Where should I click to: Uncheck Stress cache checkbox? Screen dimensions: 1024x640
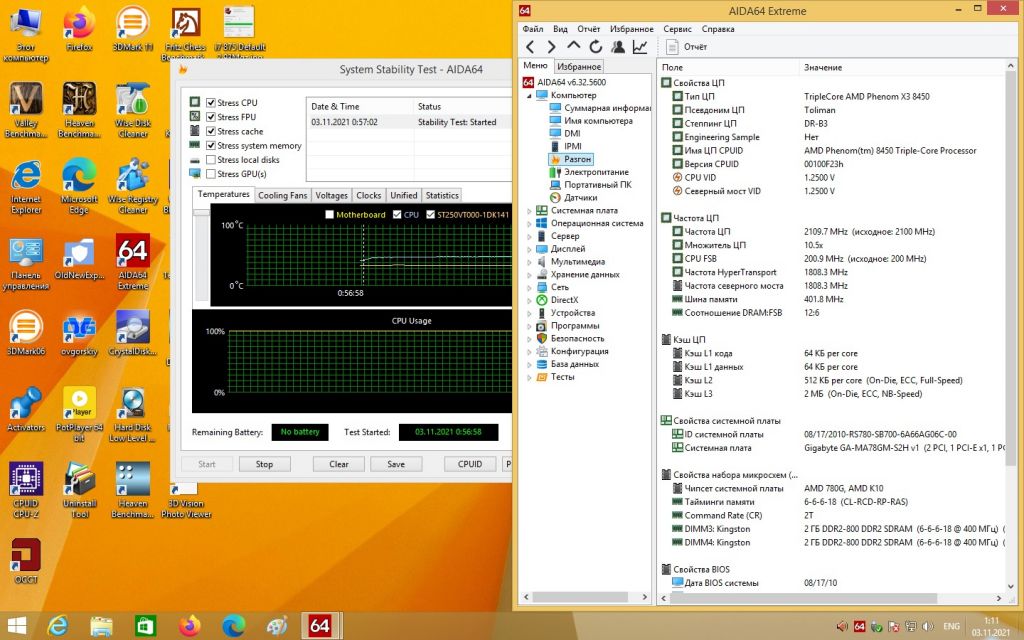(211, 131)
